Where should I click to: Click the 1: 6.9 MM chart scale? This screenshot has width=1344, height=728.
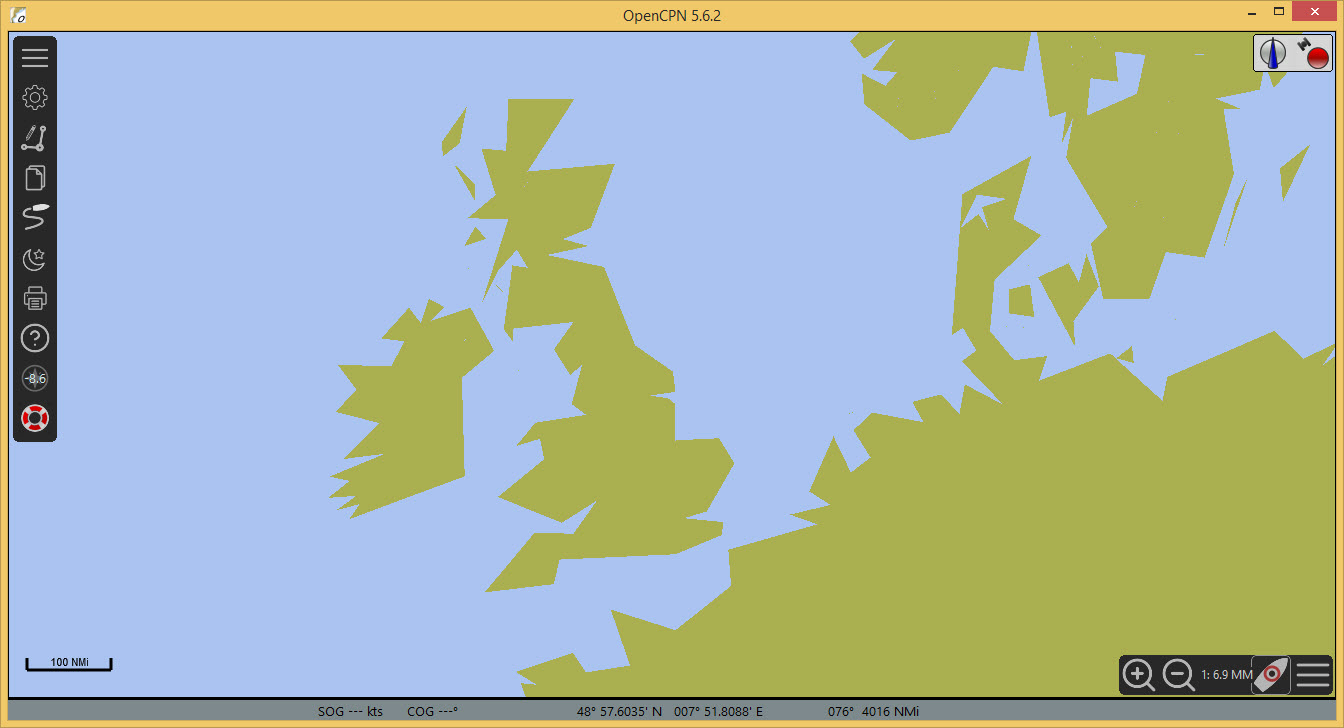pyautogui.click(x=1226, y=675)
